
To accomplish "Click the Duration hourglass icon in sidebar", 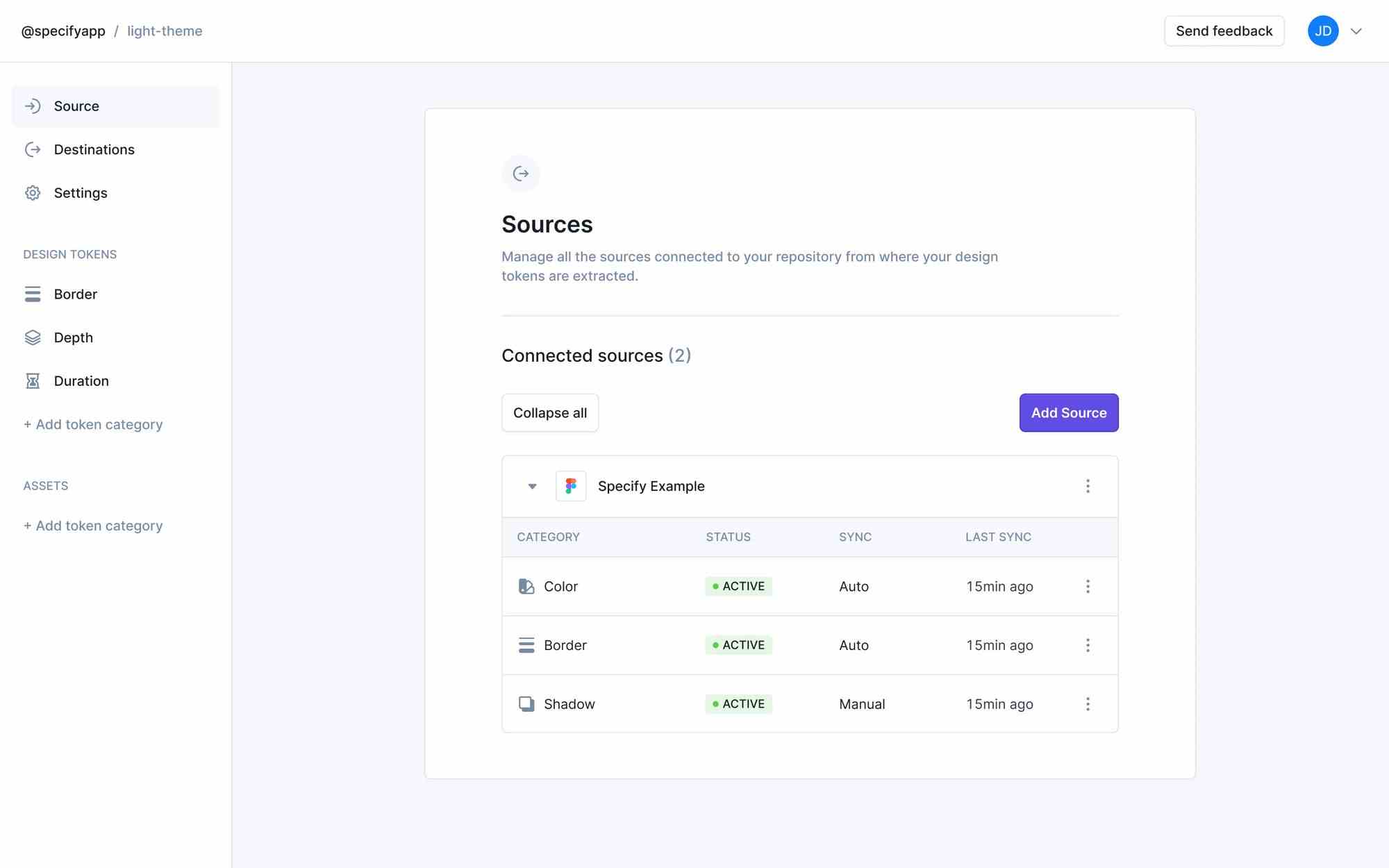I will 33,381.
